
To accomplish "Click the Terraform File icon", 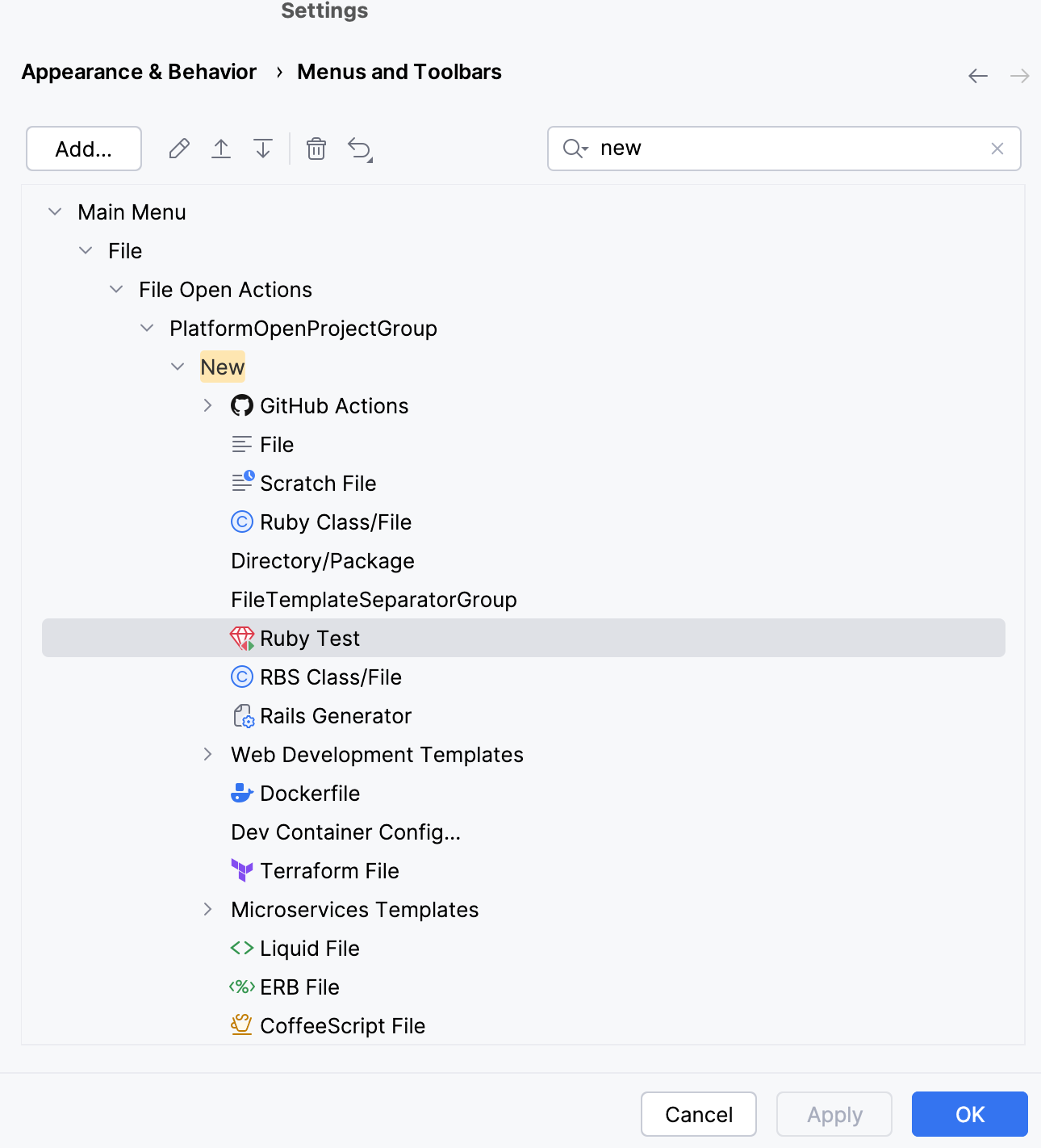I will click(x=242, y=870).
